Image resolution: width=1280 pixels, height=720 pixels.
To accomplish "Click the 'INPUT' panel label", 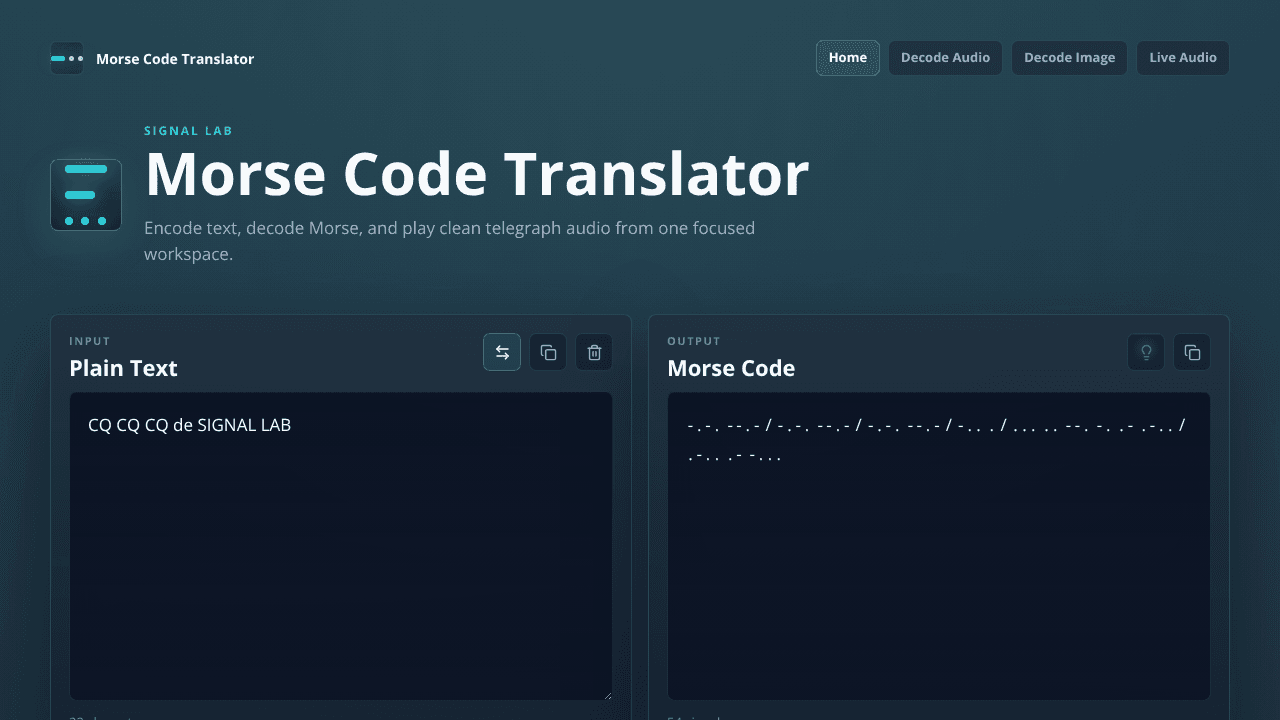I will click(90, 341).
